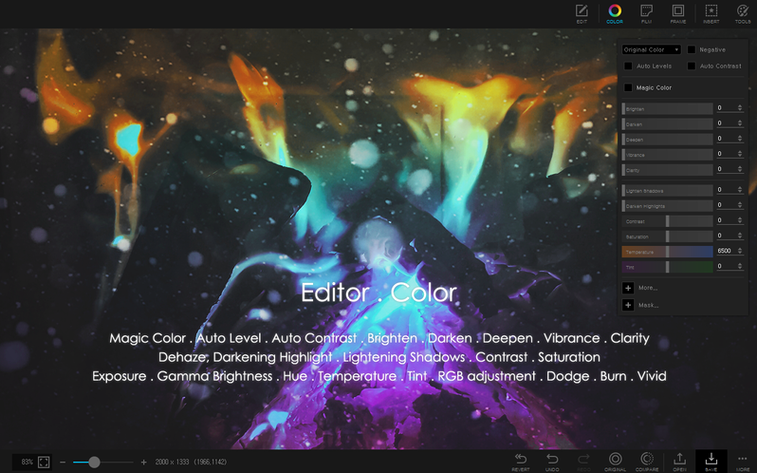Click the Tint slider handle
This screenshot has width=757, height=473.
668,267
